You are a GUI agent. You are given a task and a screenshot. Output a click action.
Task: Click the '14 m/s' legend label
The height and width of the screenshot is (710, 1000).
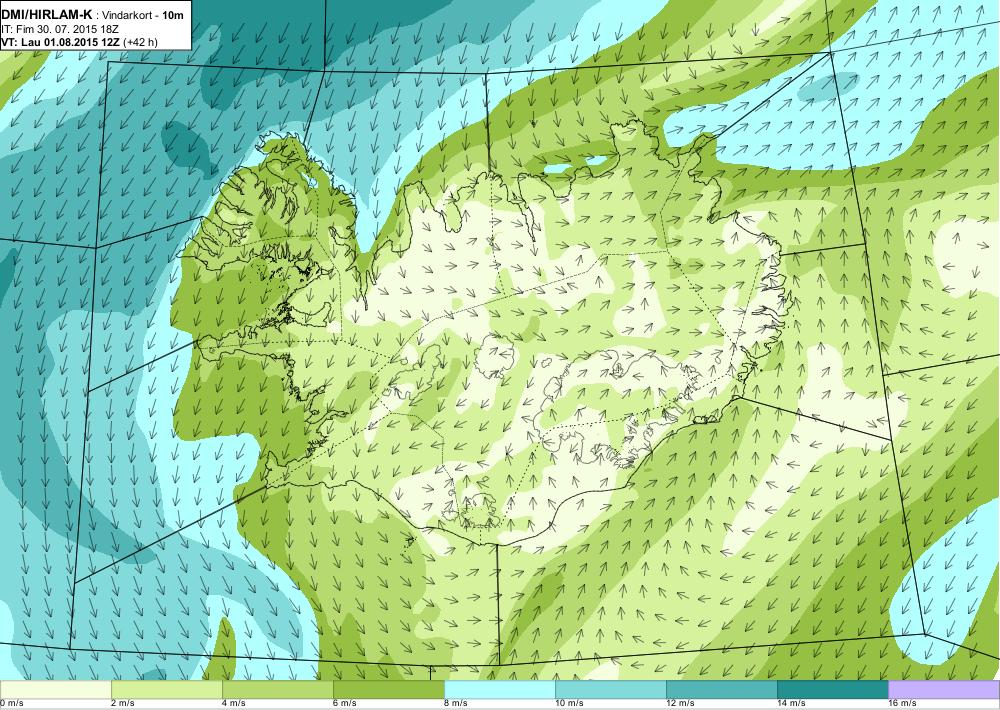click(x=791, y=704)
